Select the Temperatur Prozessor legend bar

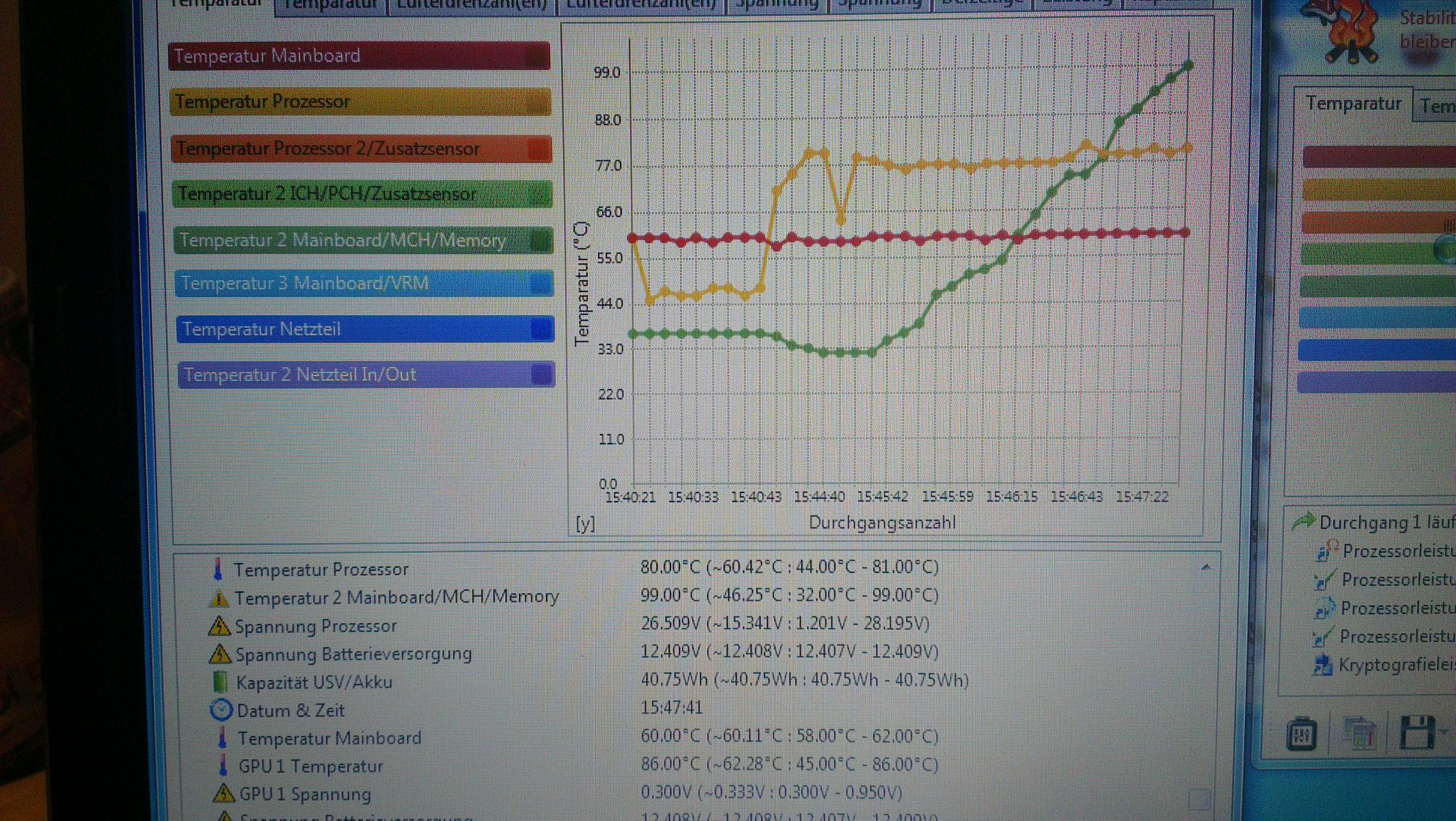click(361, 102)
